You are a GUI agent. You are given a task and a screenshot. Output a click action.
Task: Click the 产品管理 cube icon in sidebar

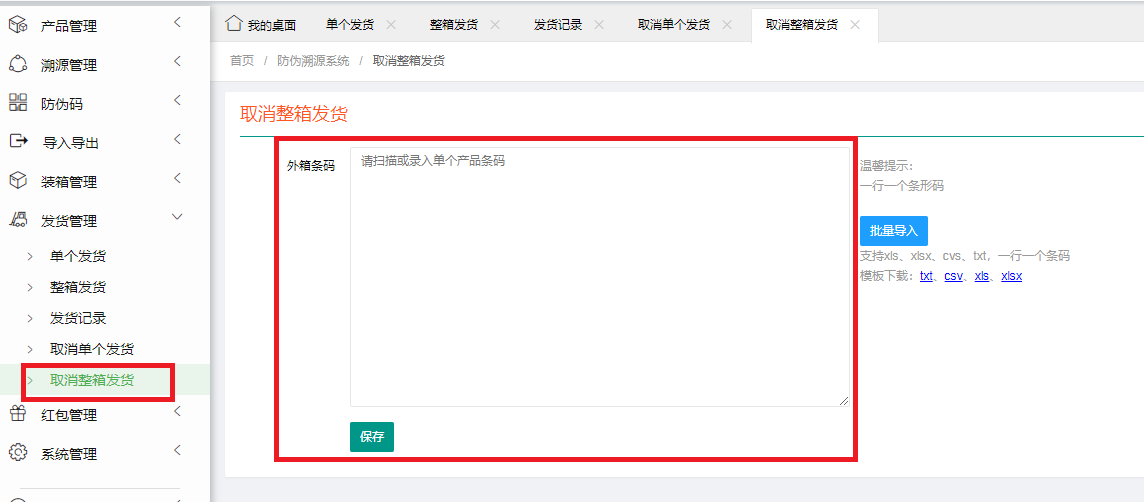18,25
